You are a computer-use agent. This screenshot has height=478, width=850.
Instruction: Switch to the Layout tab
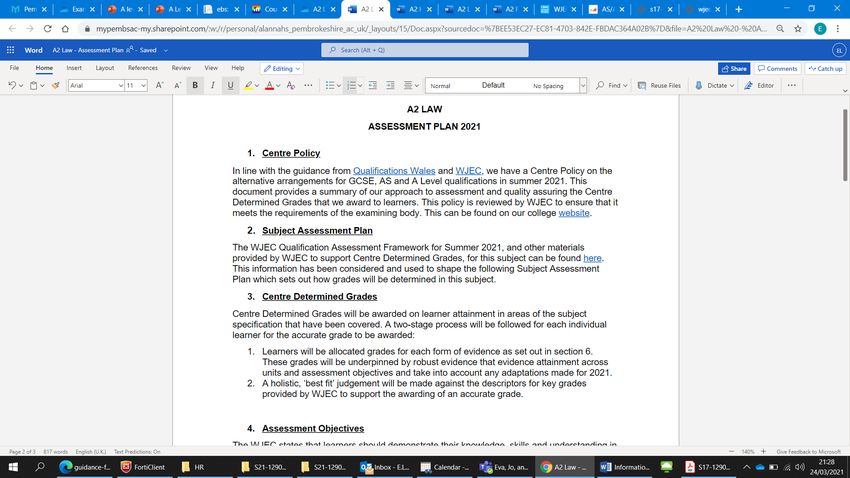(105, 68)
